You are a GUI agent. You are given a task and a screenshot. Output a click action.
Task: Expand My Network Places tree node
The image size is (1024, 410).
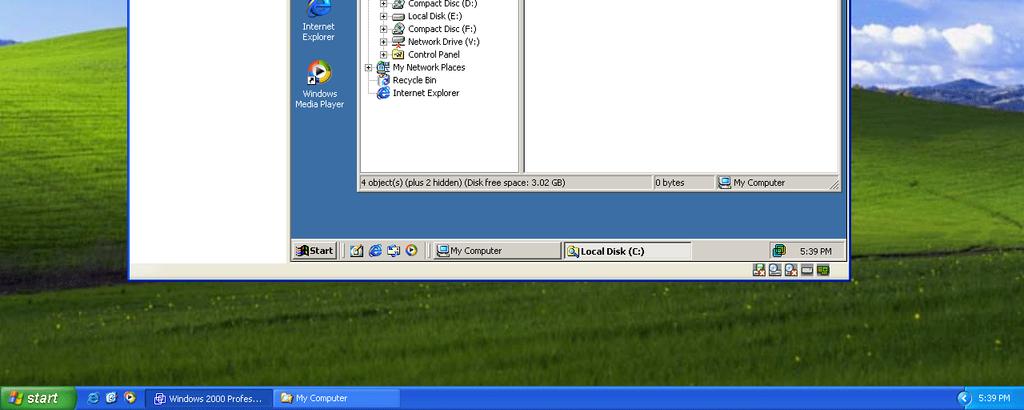(x=368, y=67)
